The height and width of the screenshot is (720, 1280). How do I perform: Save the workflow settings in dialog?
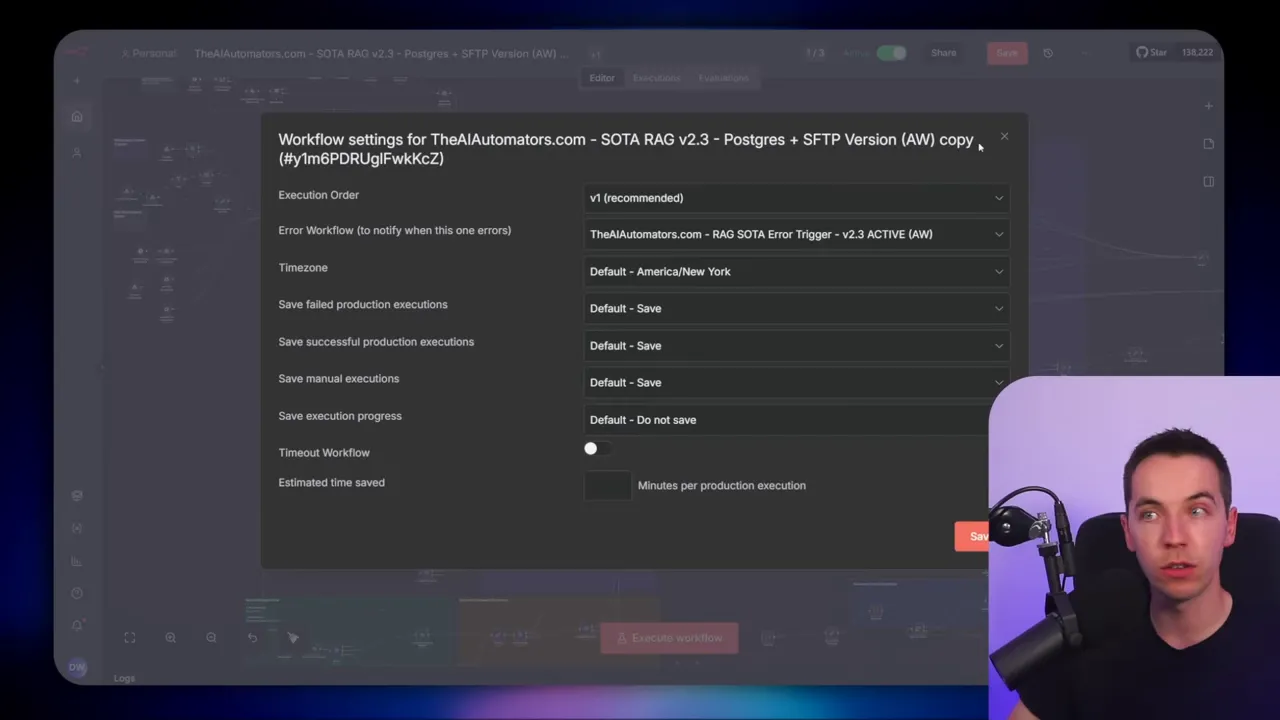coord(972,536)
